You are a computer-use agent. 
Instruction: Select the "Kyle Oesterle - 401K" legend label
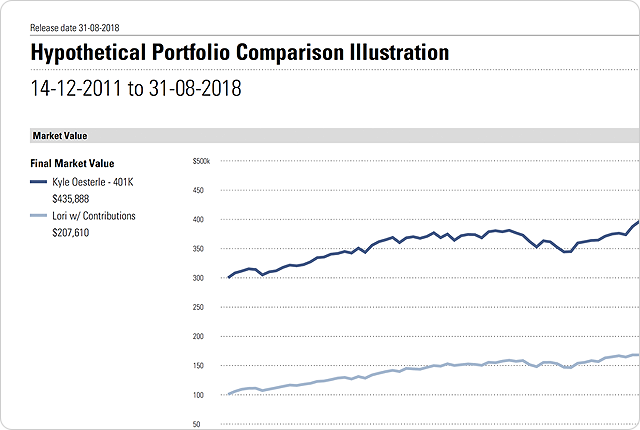coord(94,182)
